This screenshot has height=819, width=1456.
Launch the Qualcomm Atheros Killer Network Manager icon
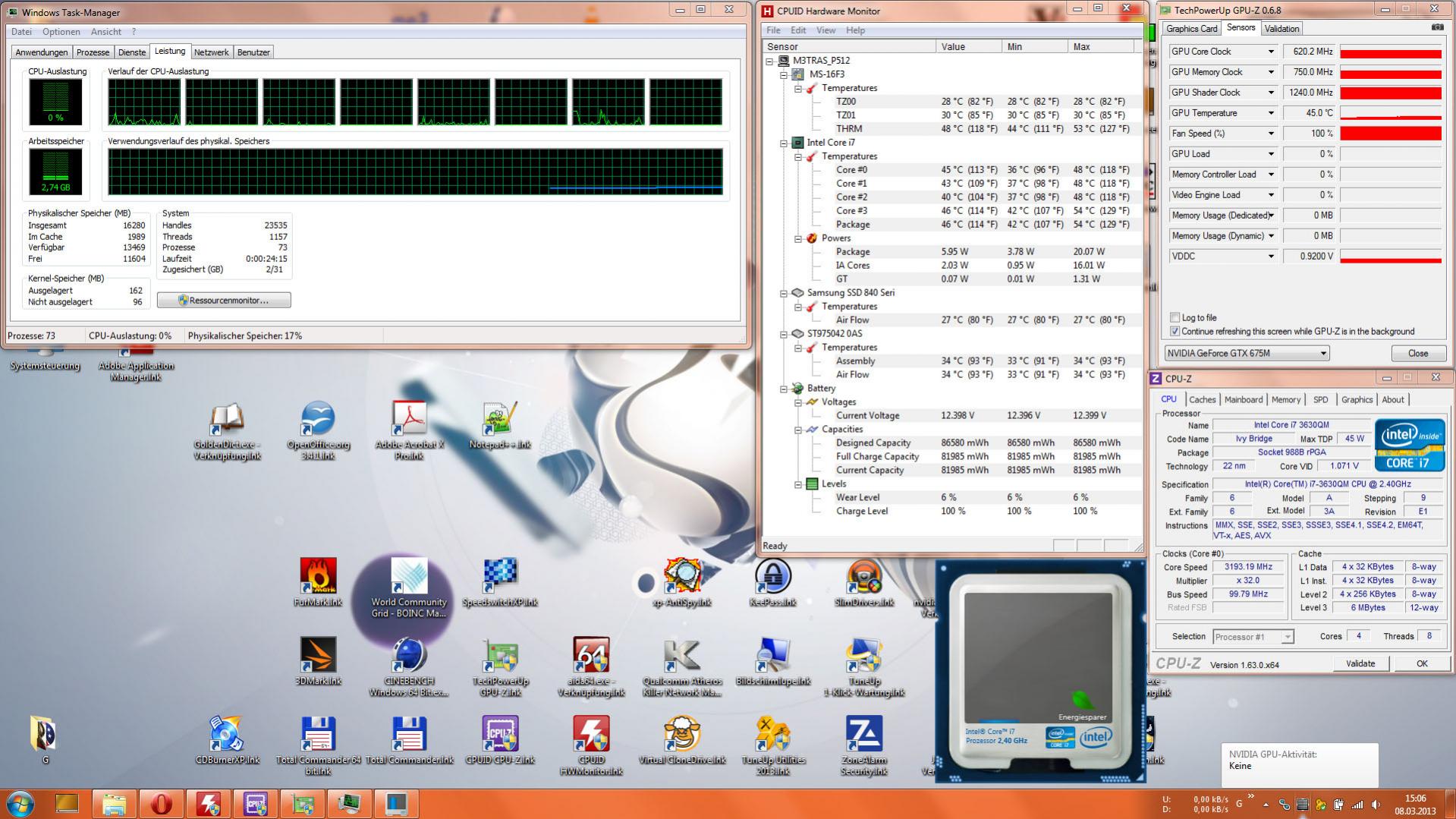[681, 666]
